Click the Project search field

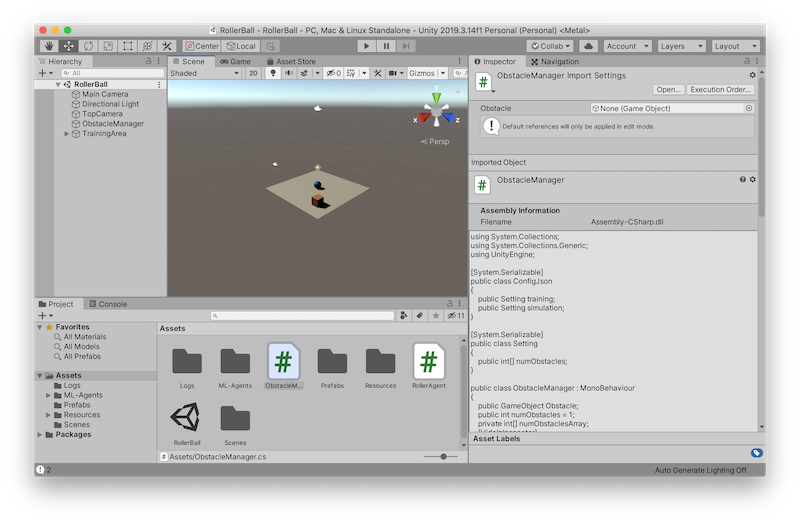[x=303, y=316]
